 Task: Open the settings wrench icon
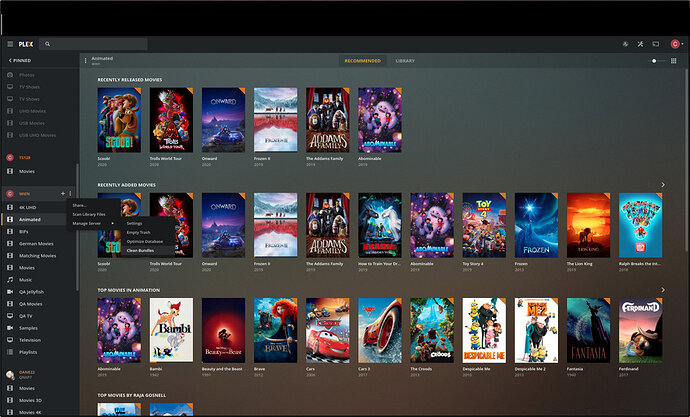(640, 44)
